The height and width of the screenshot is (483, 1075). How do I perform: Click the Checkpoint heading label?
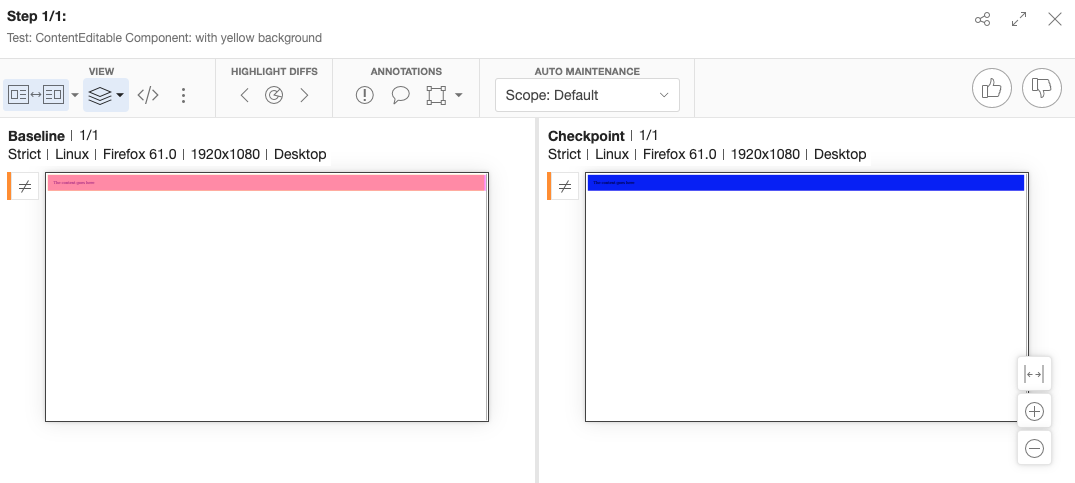586,136
